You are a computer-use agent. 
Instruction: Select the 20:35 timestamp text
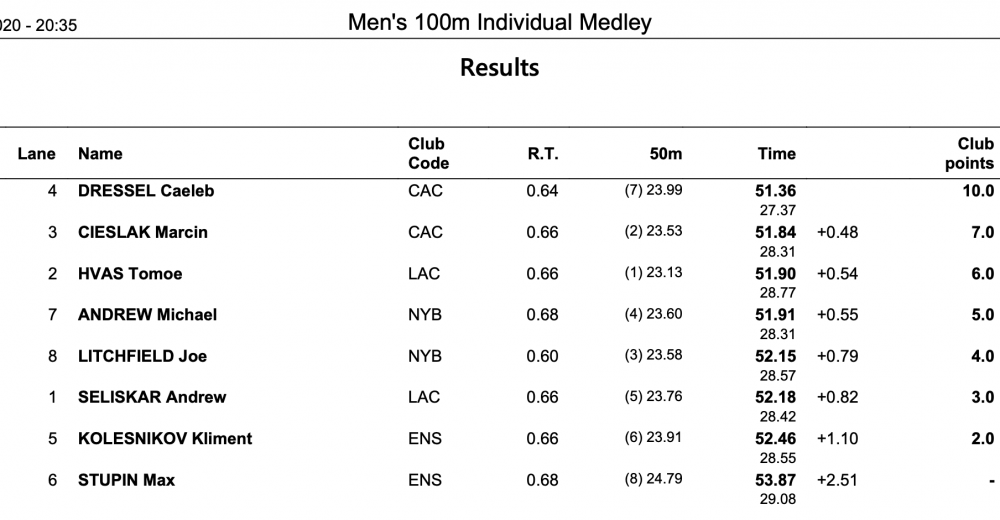click(56, 26)
